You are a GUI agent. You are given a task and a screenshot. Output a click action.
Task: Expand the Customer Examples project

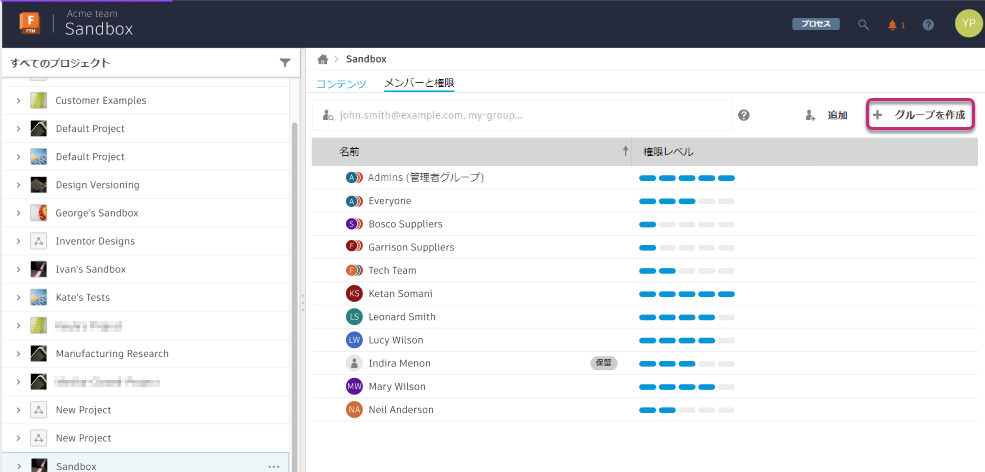click(x=18, y=101)
